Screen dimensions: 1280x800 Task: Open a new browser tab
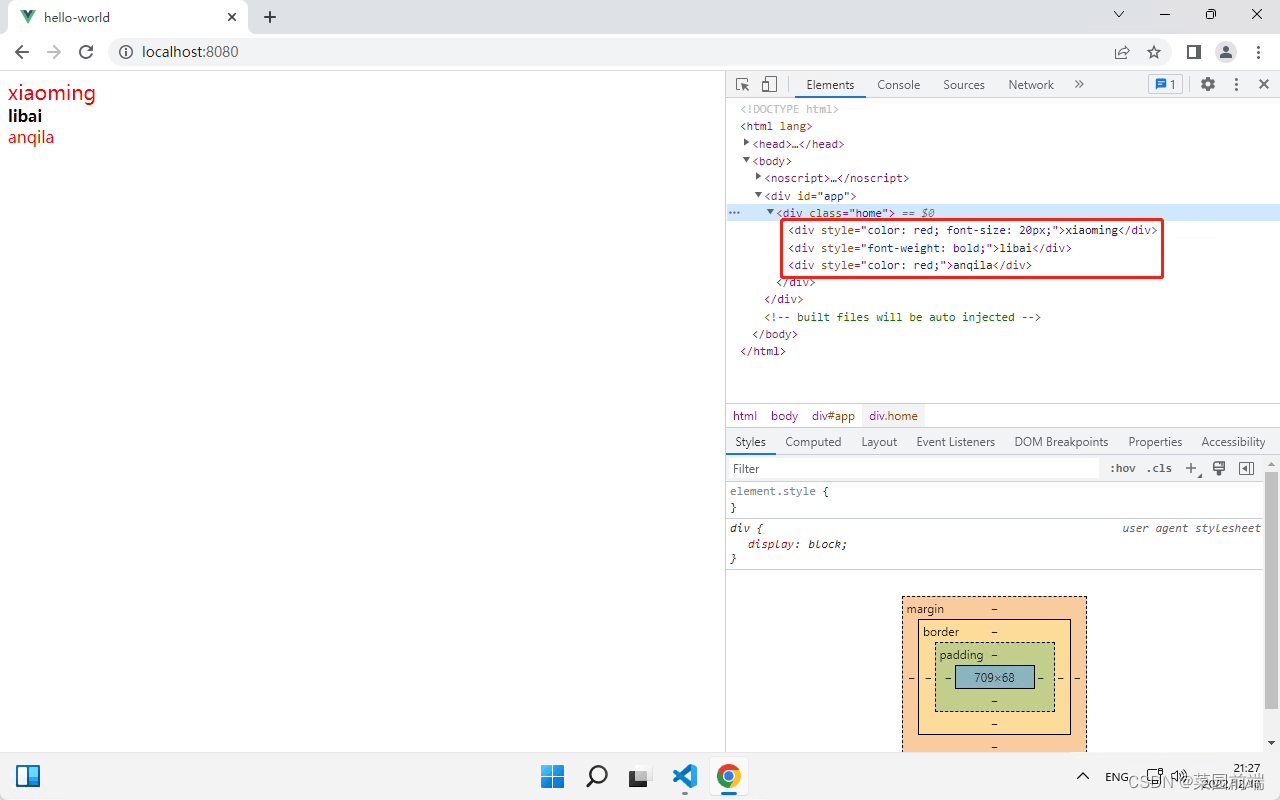point(270,17)
